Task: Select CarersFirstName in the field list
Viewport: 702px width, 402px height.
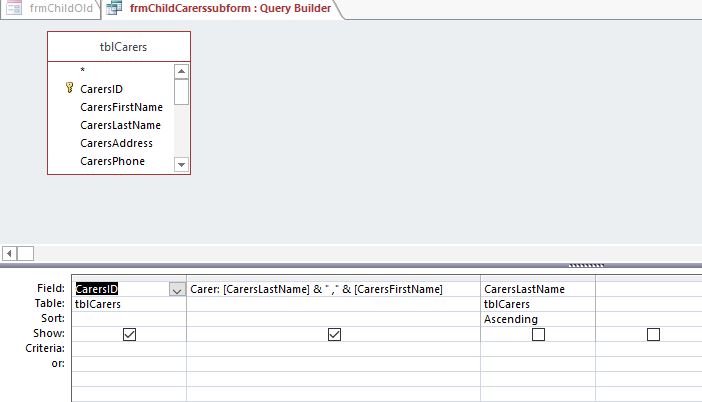Action: point(121,107)
